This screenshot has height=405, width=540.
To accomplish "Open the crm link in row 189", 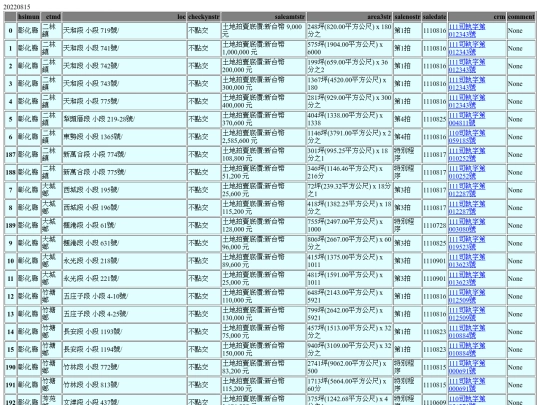I will (x=467, y=226).
